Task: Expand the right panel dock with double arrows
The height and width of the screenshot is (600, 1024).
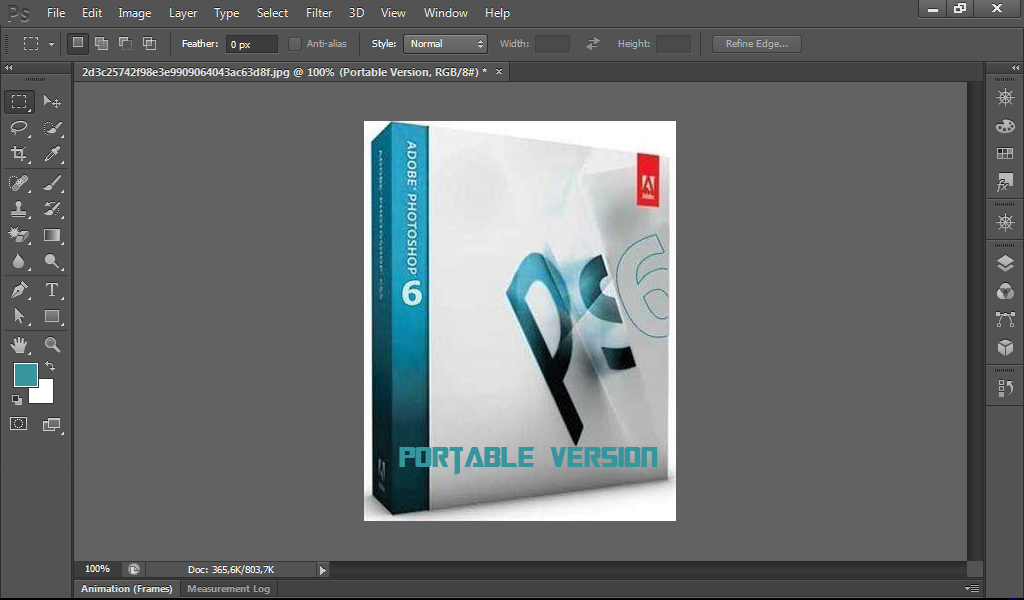Action: coord(1016,68)
